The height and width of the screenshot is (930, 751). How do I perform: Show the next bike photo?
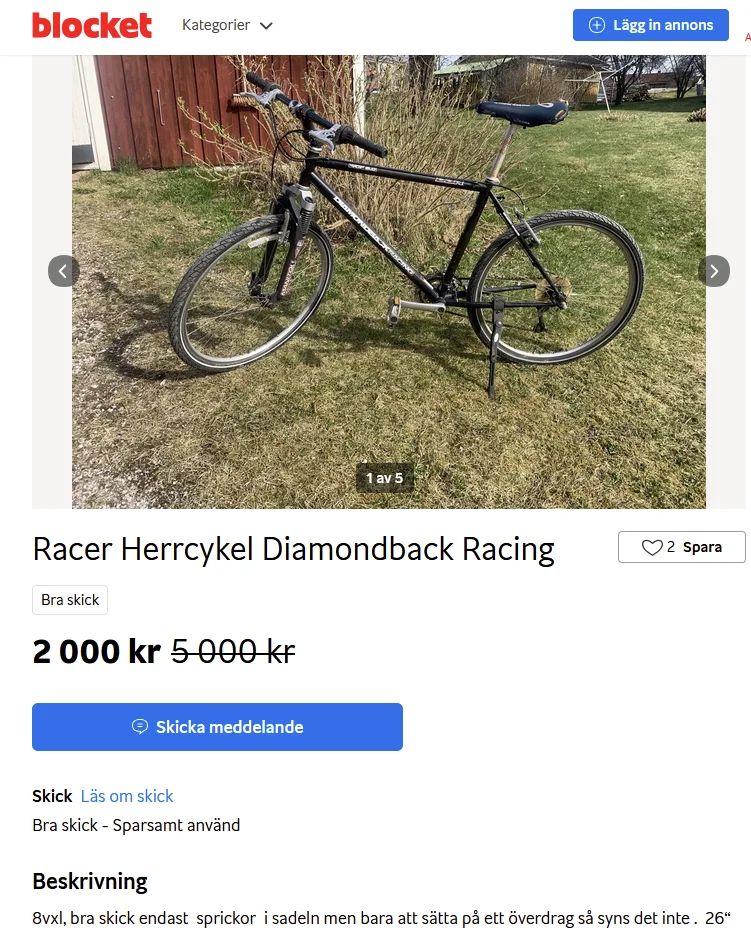pyautogui.click(x=713, y=270)
